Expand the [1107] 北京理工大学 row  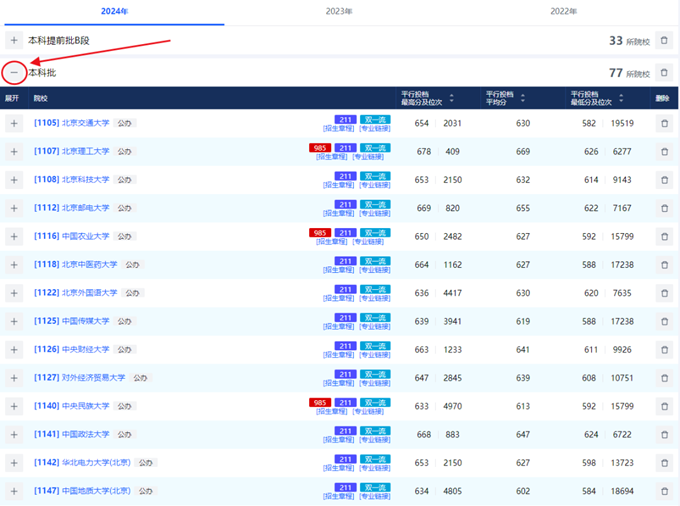14,151
